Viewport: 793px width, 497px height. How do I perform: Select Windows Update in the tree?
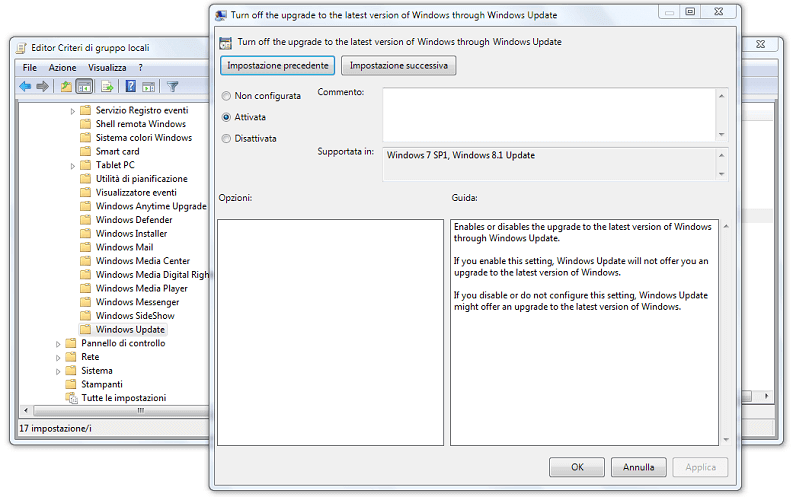[x=130, y=330]
